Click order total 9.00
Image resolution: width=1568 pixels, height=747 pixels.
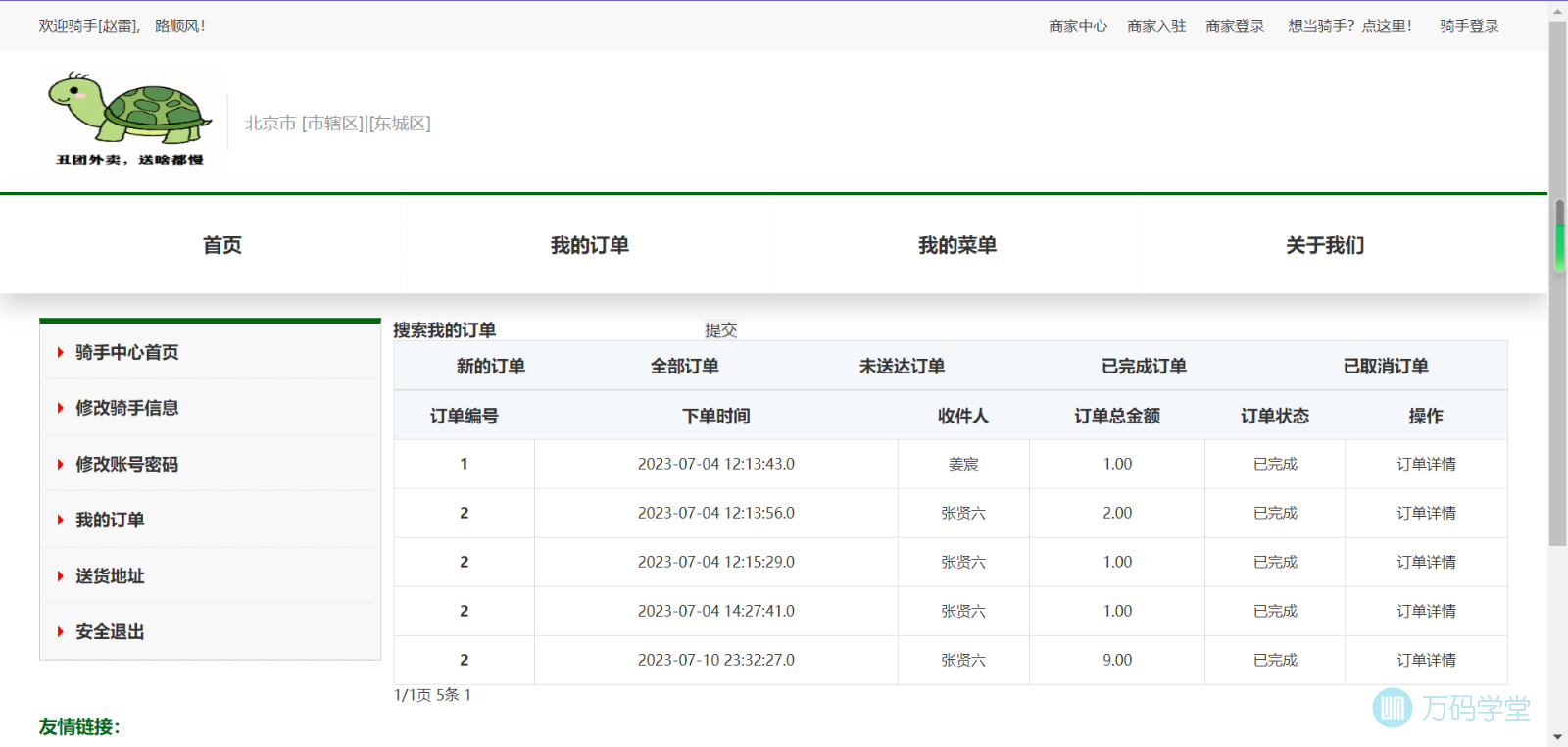tap(1117, 660)
